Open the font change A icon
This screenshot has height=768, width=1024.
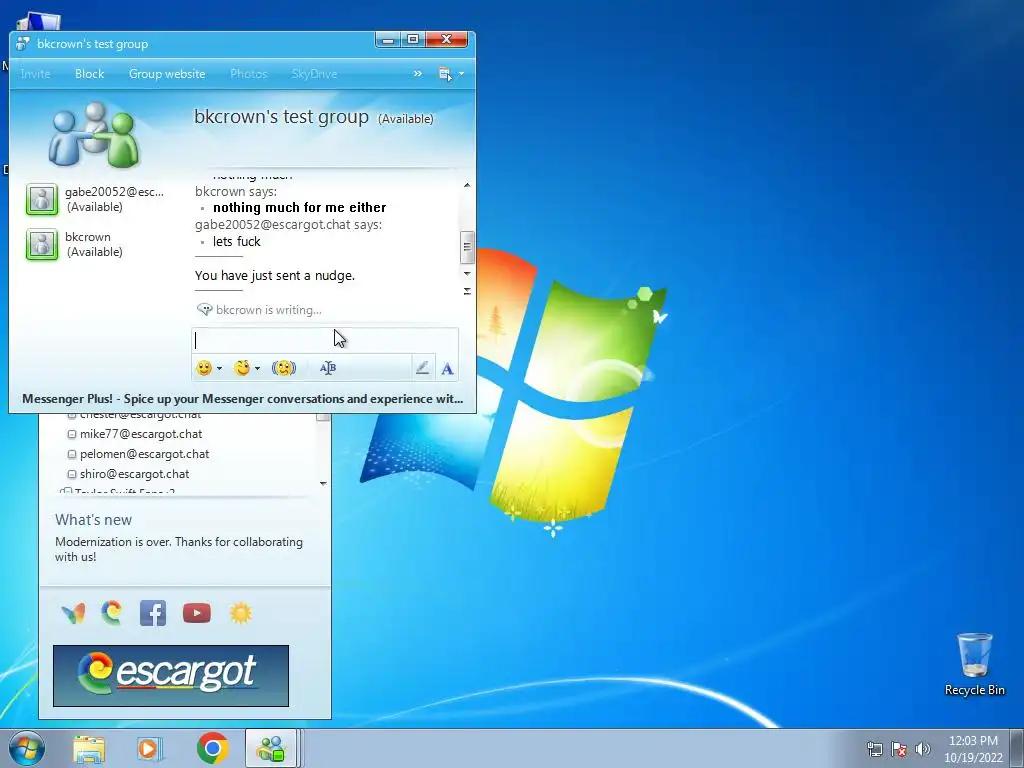tap(447, 369)
